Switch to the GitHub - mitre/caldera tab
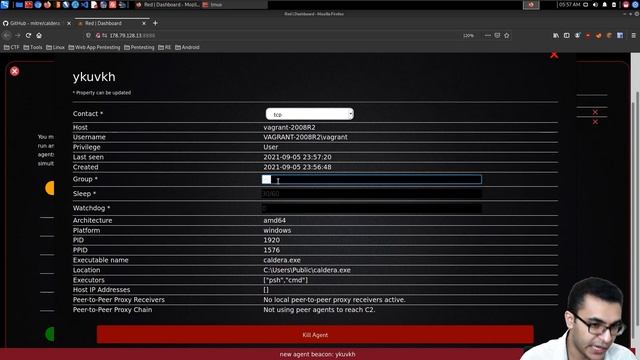Screen dimensions: 640x360 [34, 23]
